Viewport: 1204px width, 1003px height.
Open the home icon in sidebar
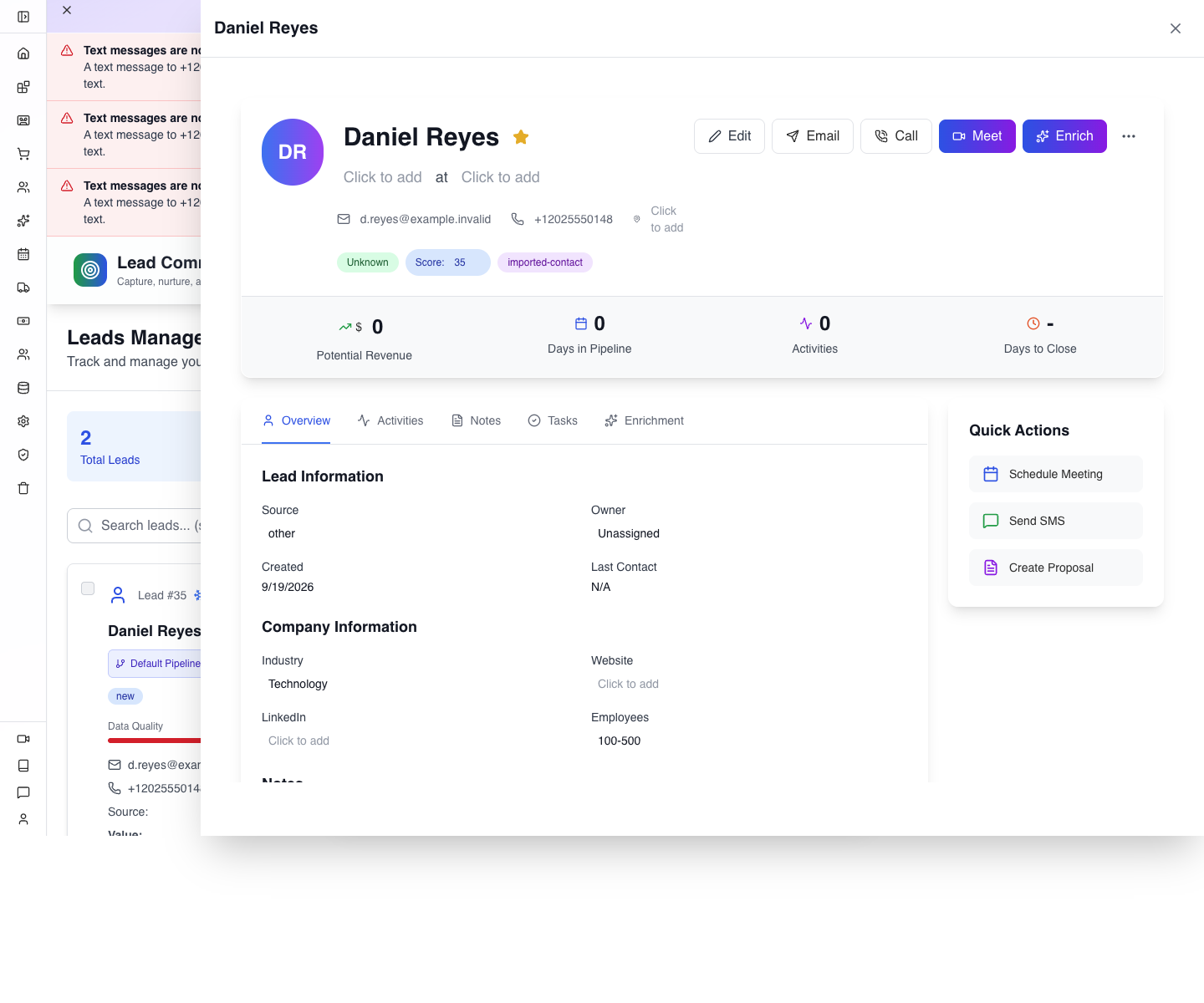[23, 53]
